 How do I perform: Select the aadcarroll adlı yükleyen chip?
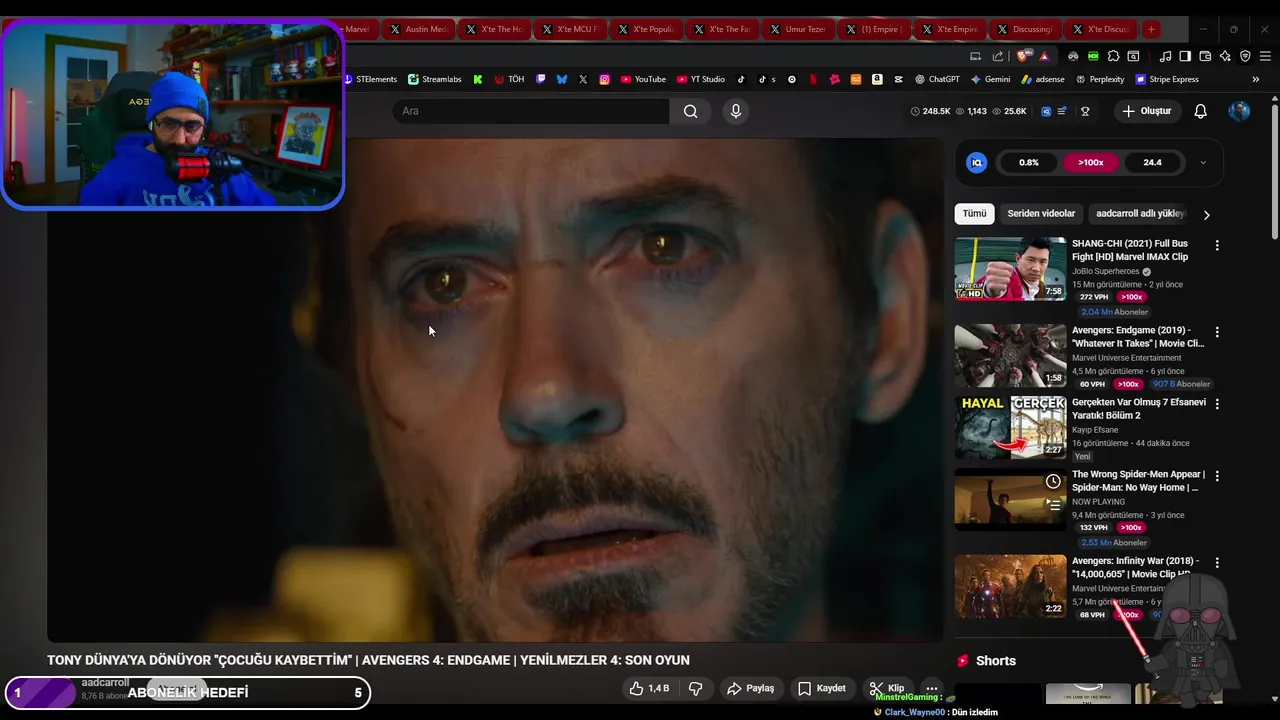pyautogui.click(x=1140, y=214)
